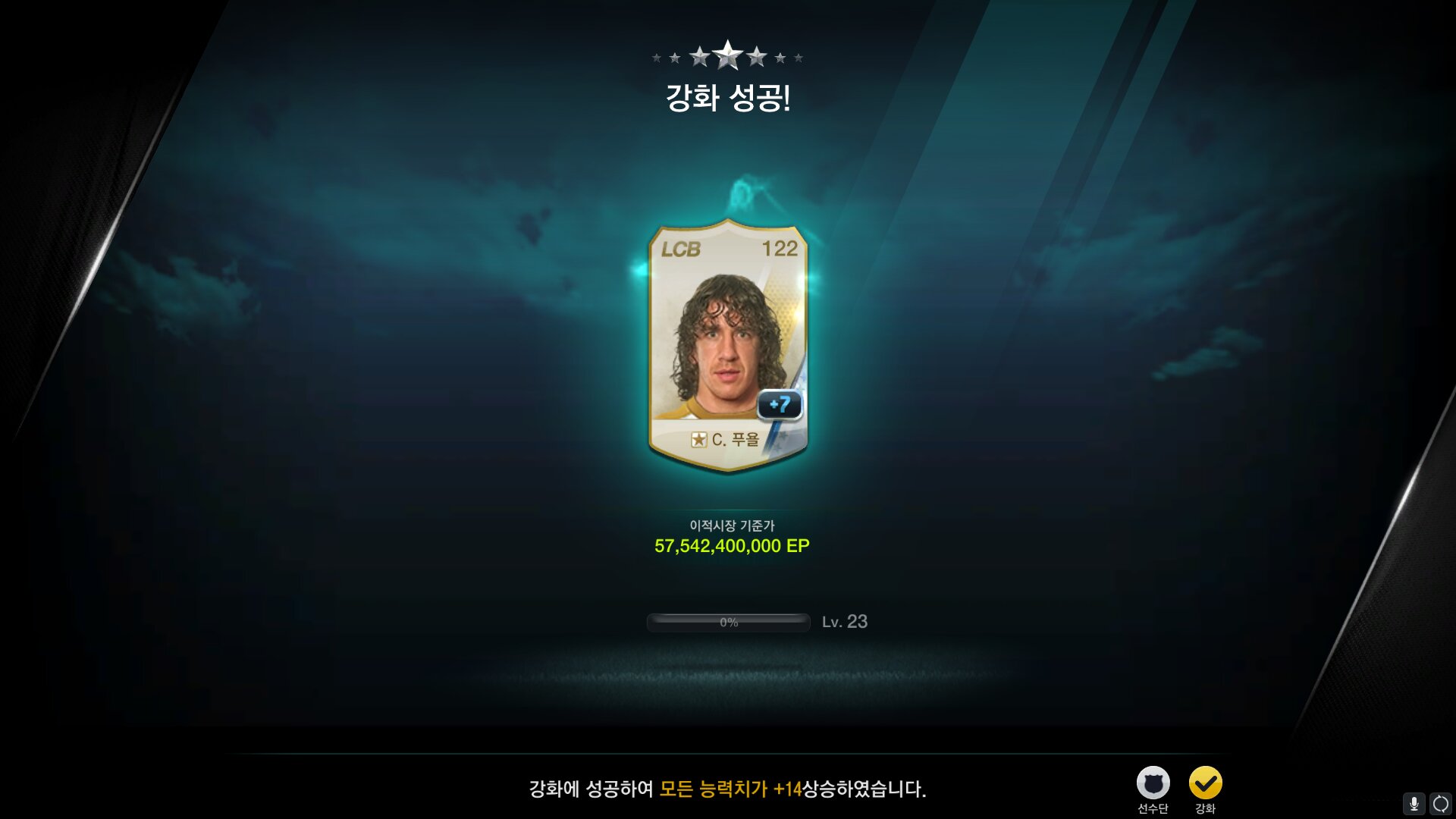The width and height of the screenshot is (1456, 819).
Task: Click the 122 overall rating on card
Action: 780,249
